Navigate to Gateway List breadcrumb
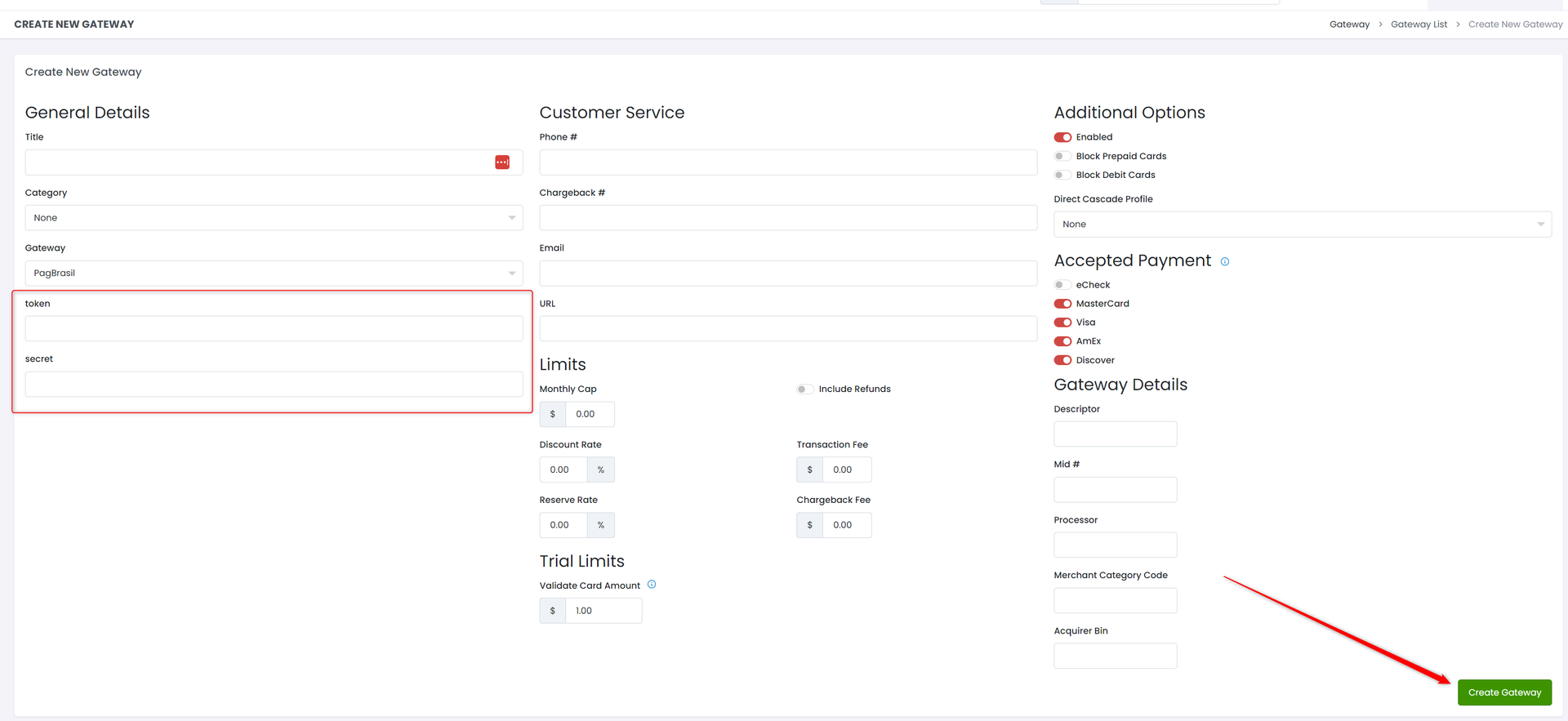Image resolution: width=1568 pixels, height=721 pixels. click(x=1419, y=24)
